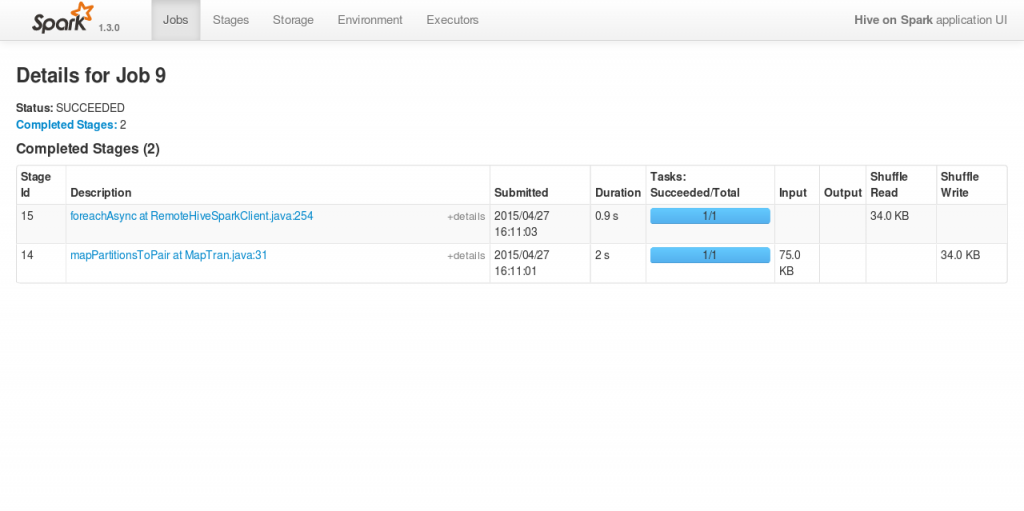The height and width of the screenshot is (511, 1024).
Task: Expand +details for stage 14
Action: (466, 256)
